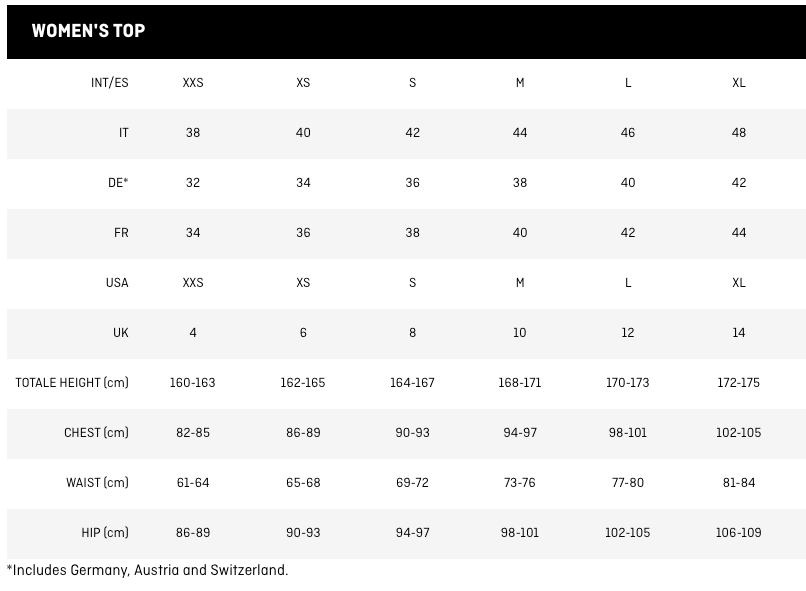Click the IT row label

[x=124, y=133]
